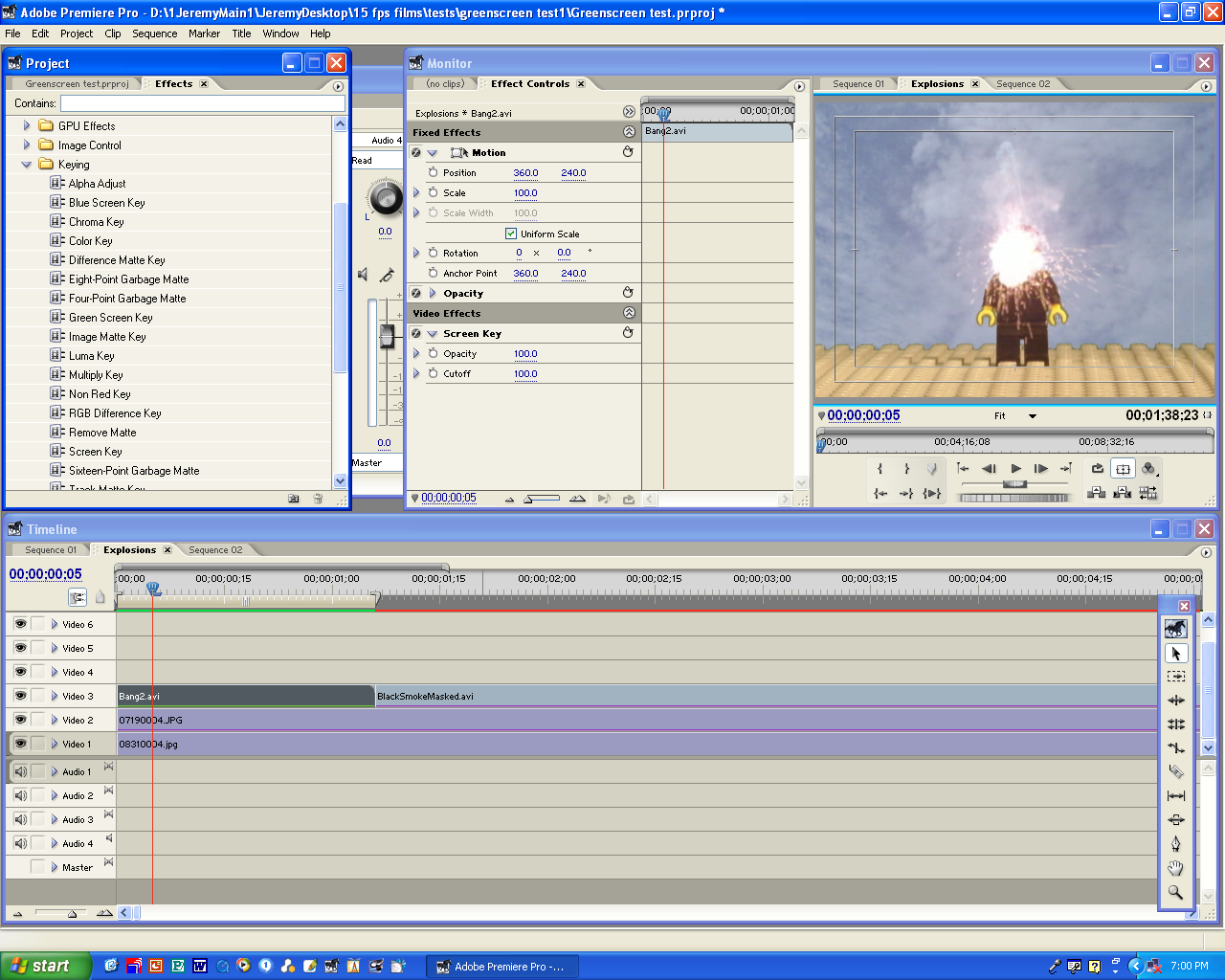Toggle Safe Margins display in Monitor

tap(1124, 469)
